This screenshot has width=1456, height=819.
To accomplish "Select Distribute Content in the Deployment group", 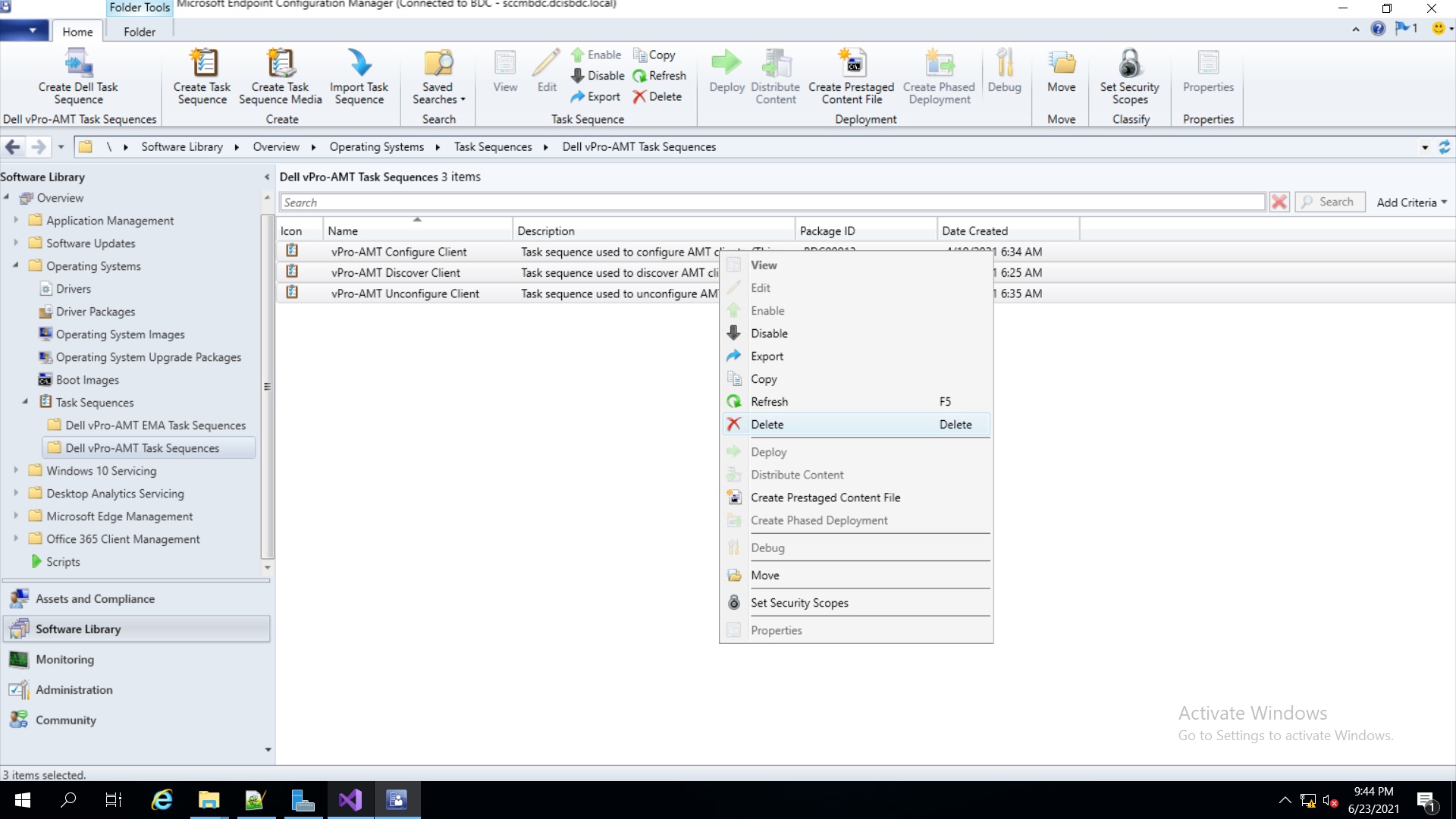I will coord(775,76).
